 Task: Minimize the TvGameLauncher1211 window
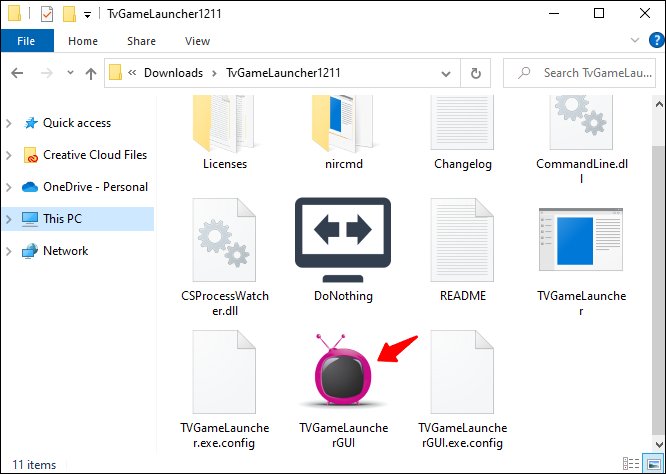[553, 14]
